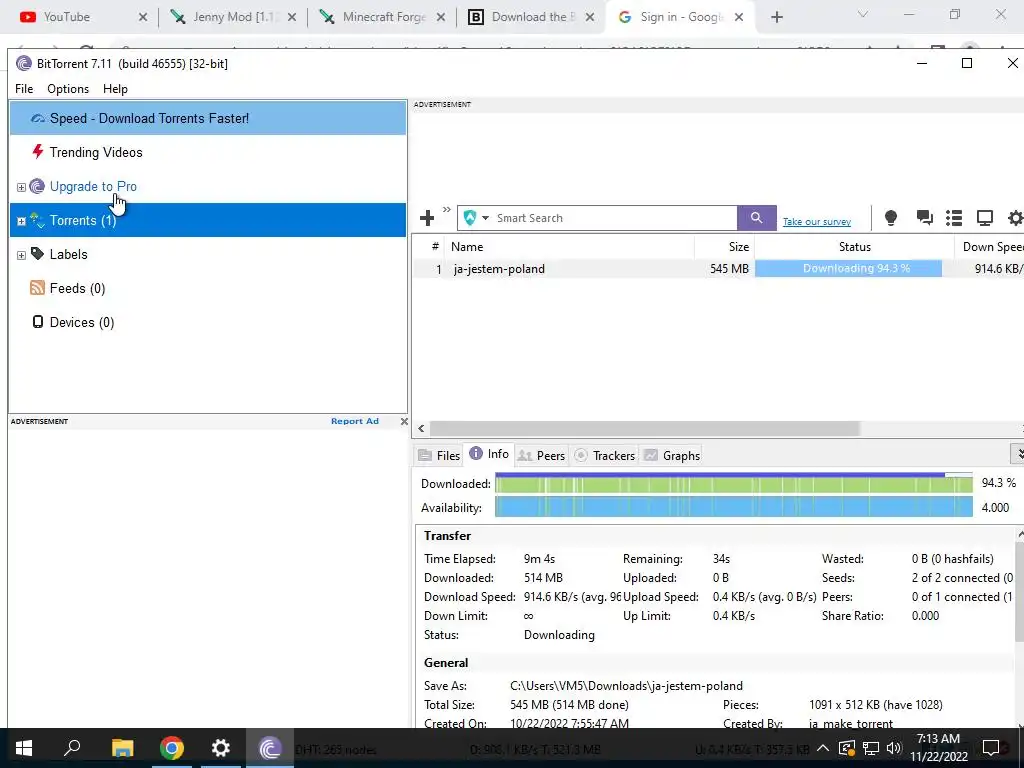Sort by the Name column header
1024x768 pixels.
569,247
